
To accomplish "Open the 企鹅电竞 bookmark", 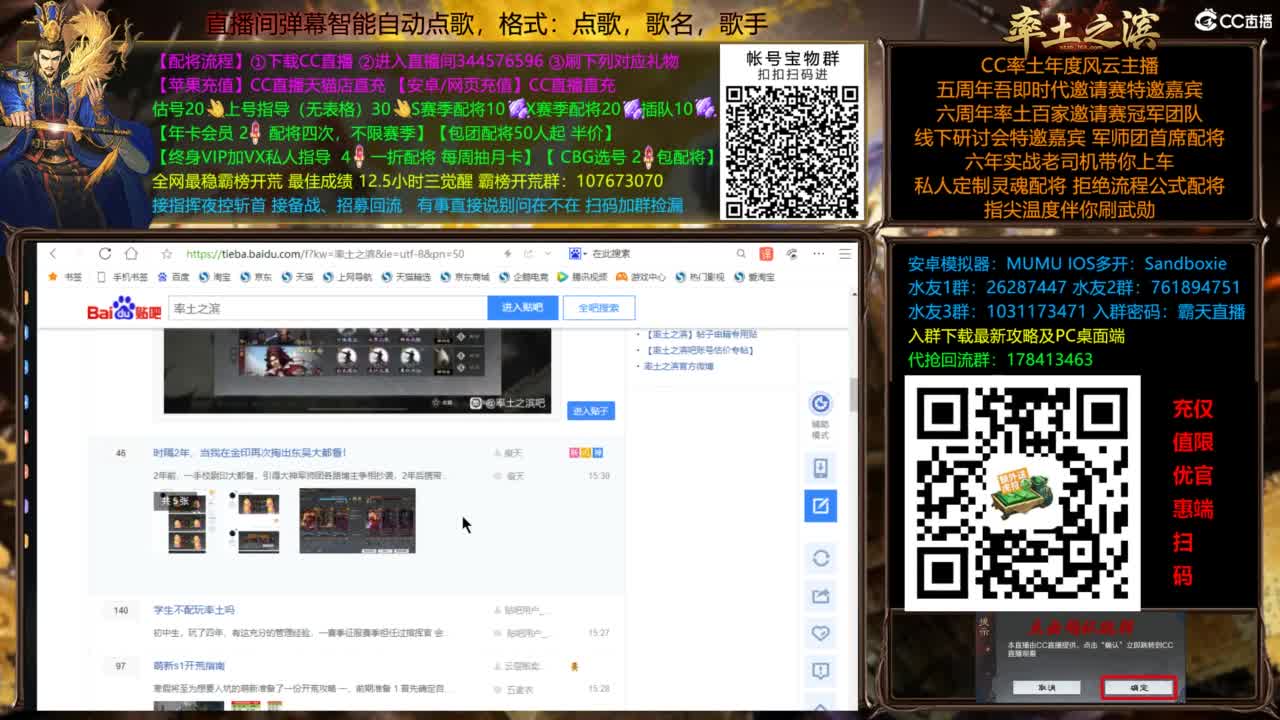I will pyautogui.click(x=524, y=277).
